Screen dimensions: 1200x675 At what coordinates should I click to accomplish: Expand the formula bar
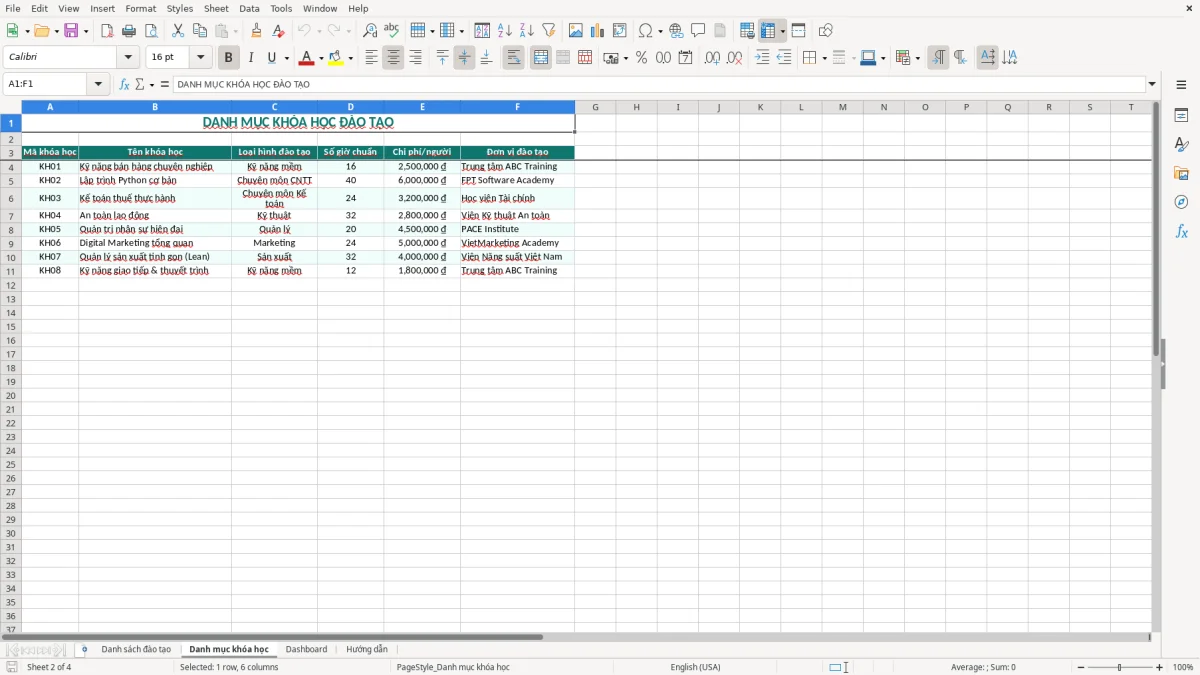(1152, 84)
